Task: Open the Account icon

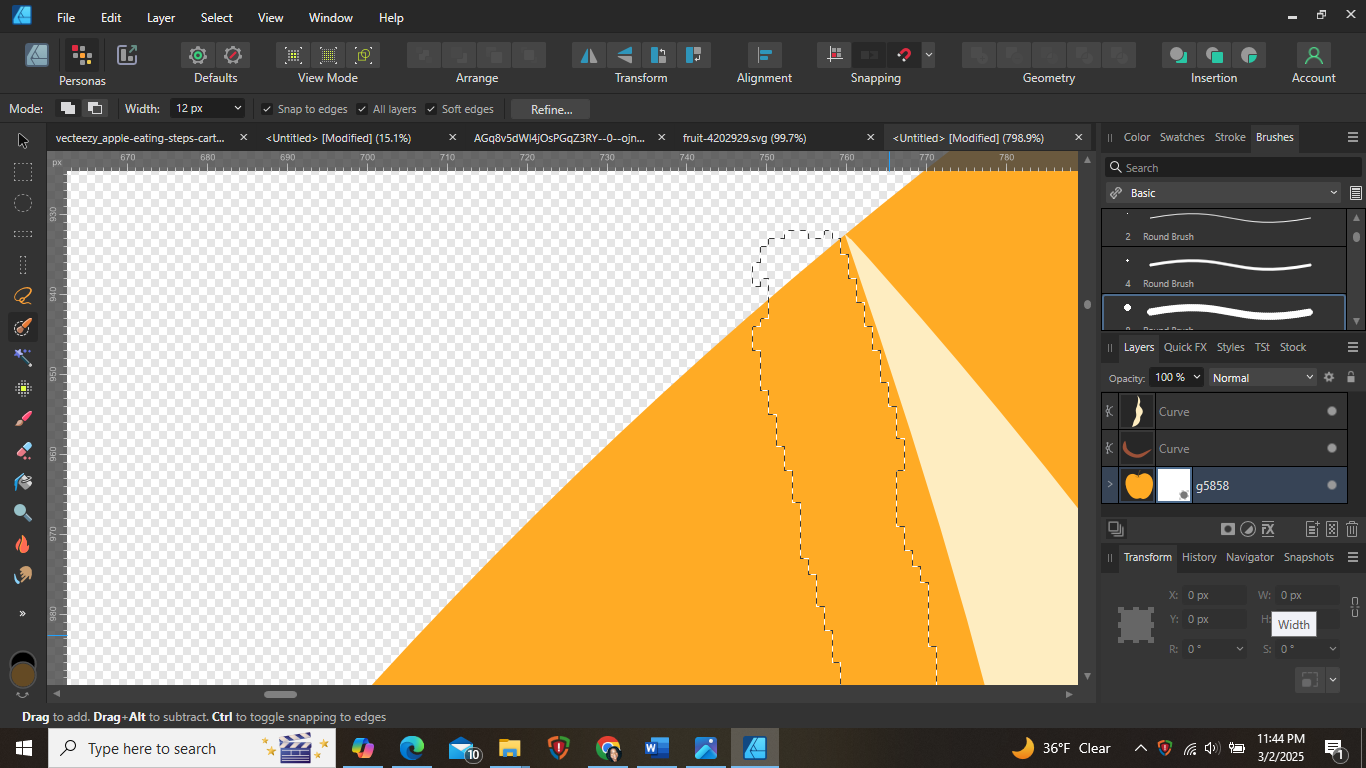Action: point(1313,55)
